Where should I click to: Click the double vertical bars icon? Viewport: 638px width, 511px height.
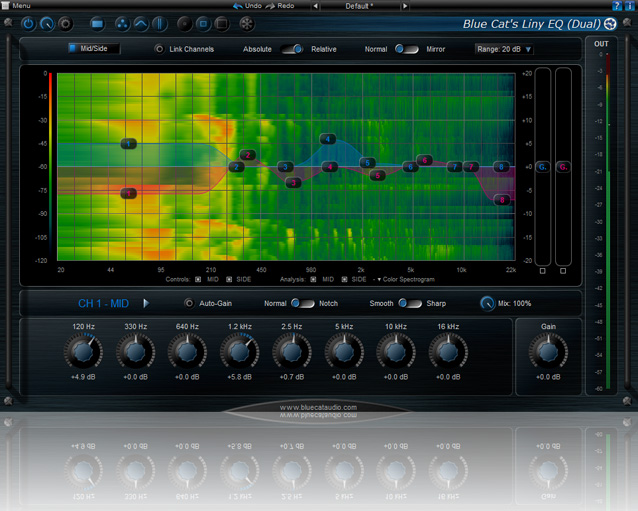click(160, 24)
